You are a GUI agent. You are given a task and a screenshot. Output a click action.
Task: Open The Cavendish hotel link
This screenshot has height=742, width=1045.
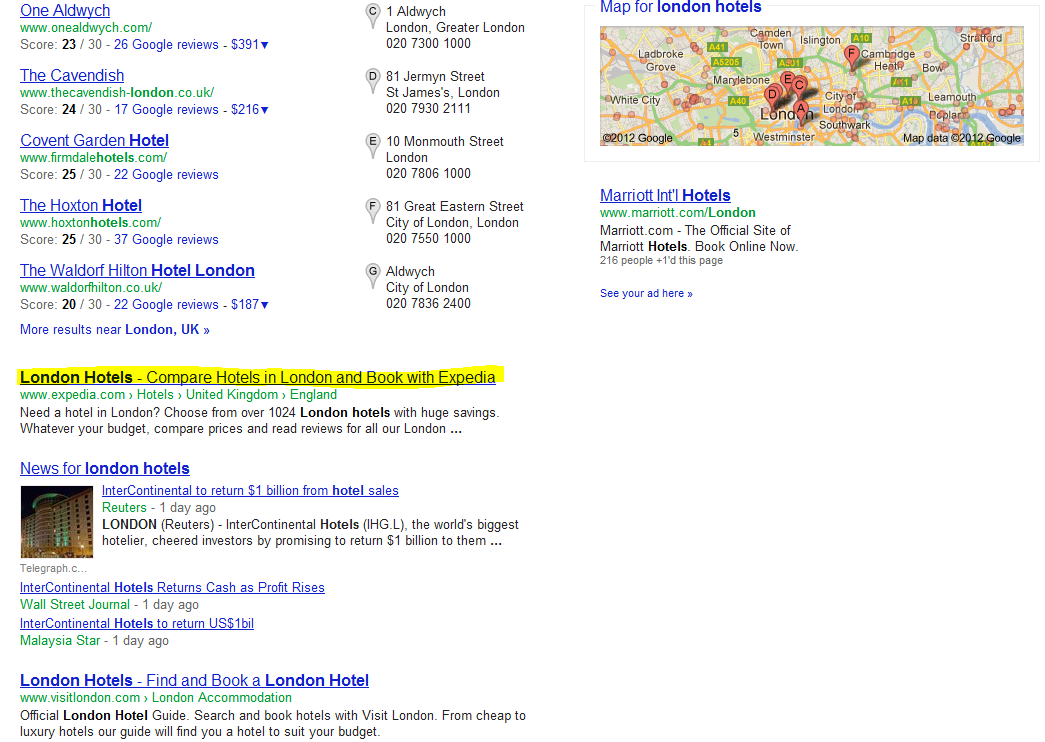pos(72,75)
